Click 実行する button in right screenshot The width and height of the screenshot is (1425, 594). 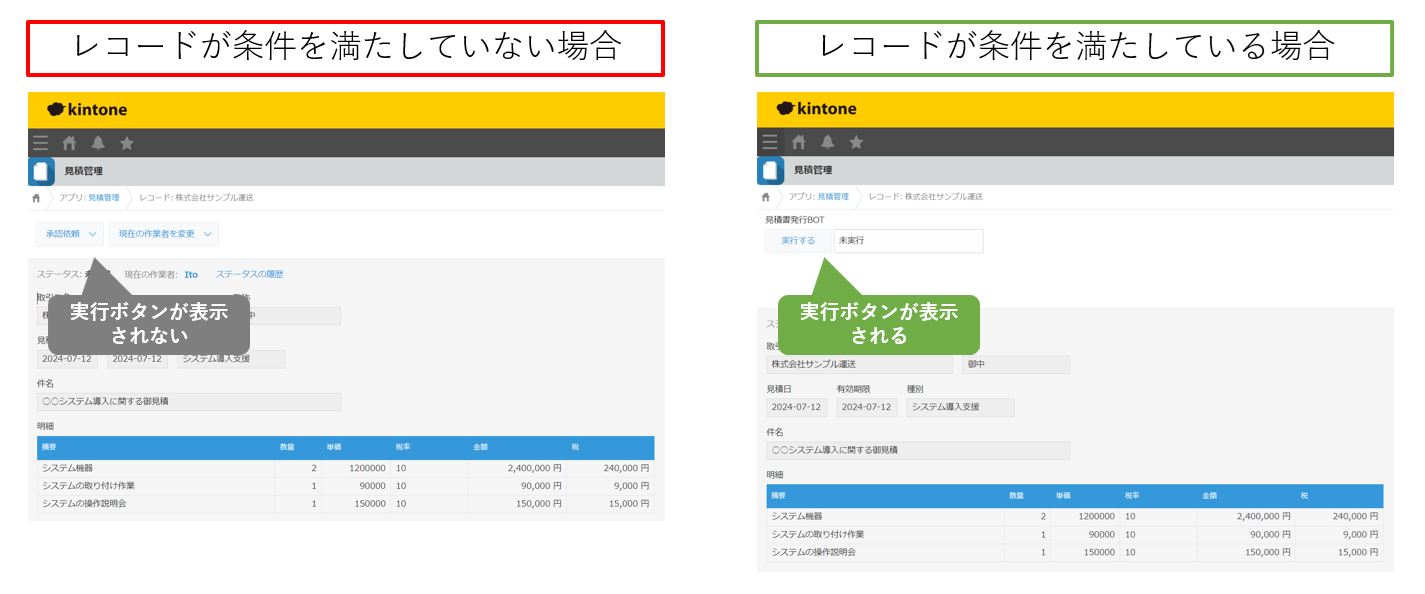point(798,241)
